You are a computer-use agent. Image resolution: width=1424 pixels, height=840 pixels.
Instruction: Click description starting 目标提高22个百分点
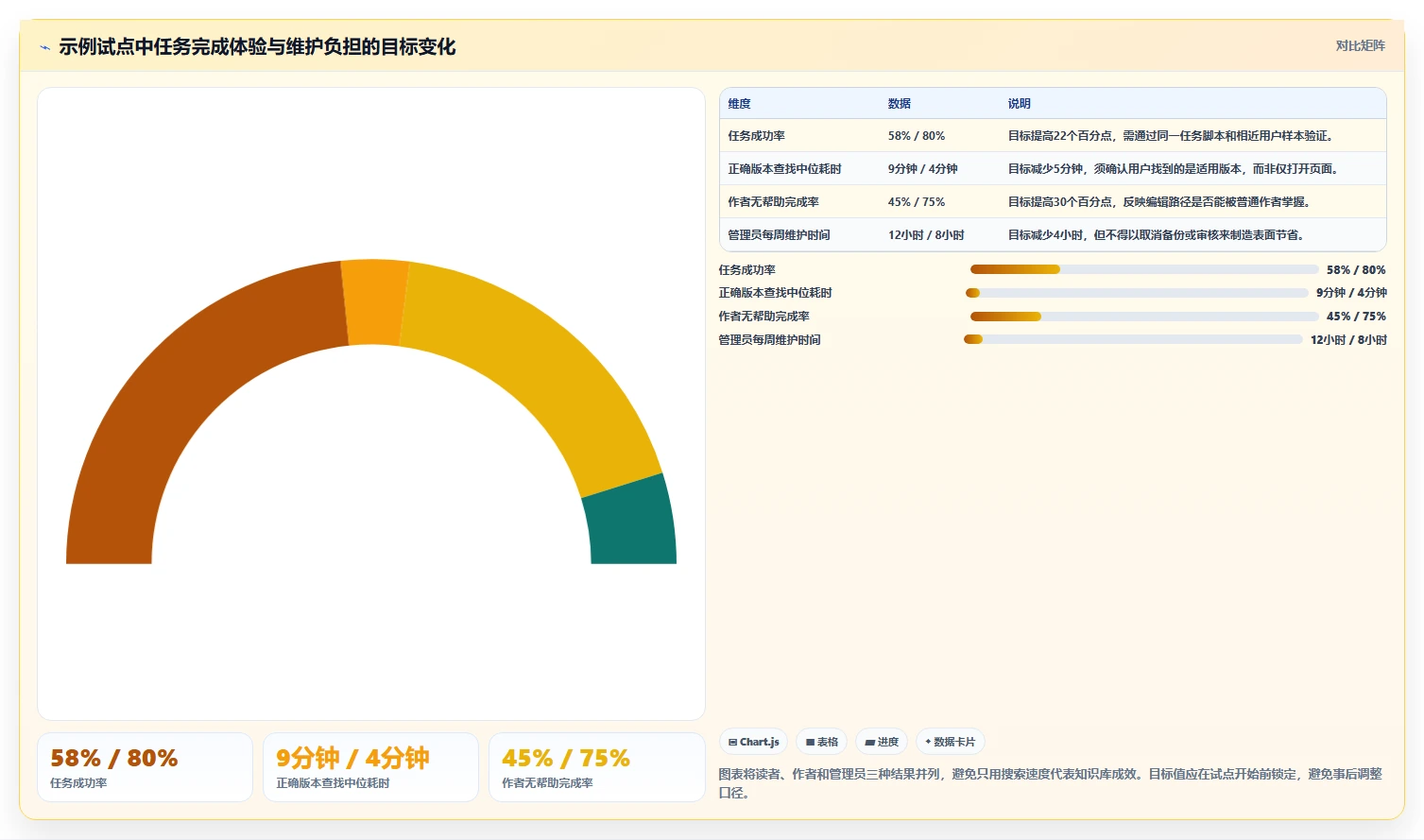point(1170,136)
